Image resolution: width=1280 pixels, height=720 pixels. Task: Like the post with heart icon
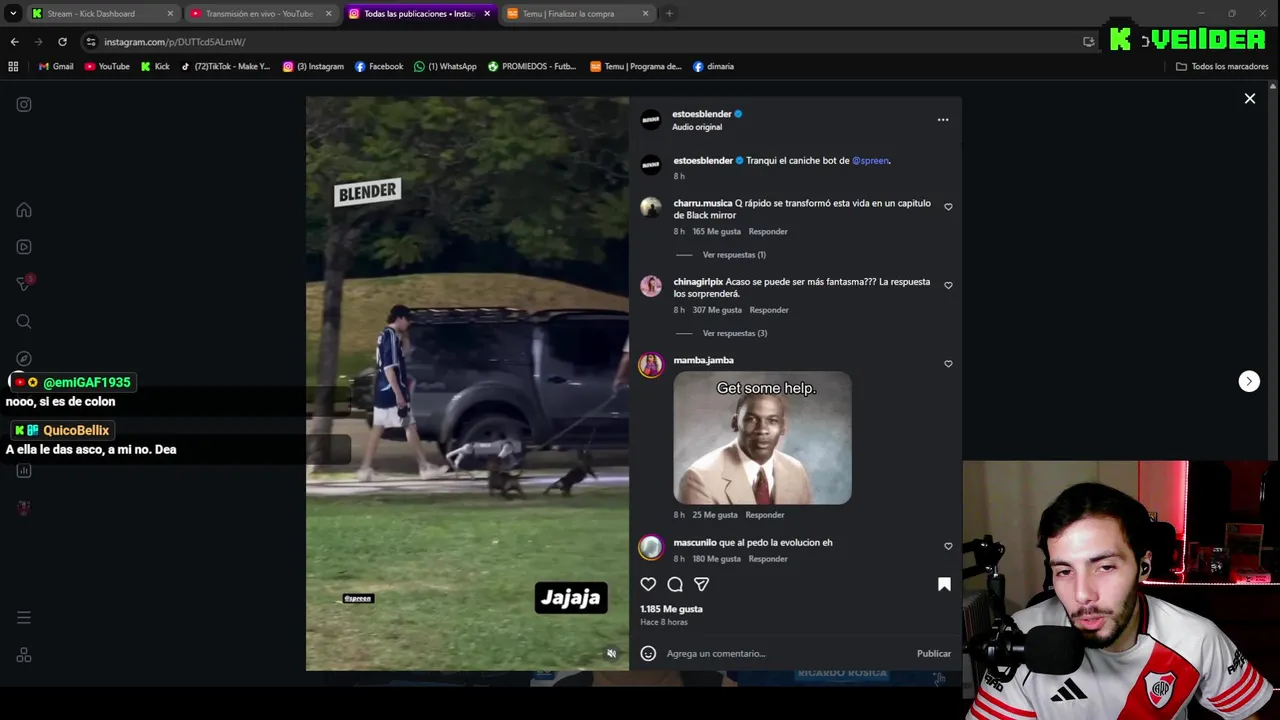648,584
